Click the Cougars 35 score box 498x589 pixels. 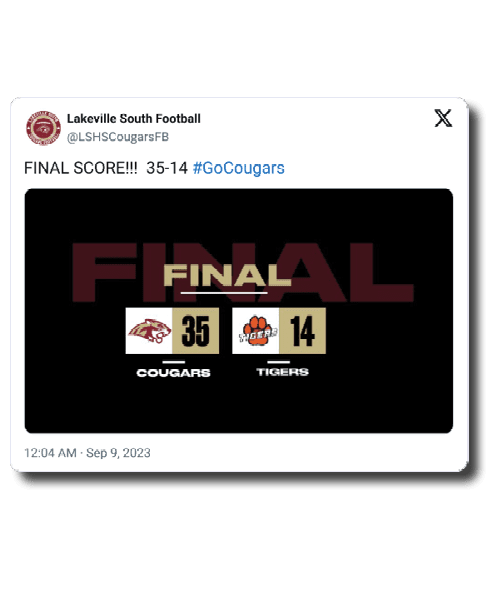click(x=196, y=331)
